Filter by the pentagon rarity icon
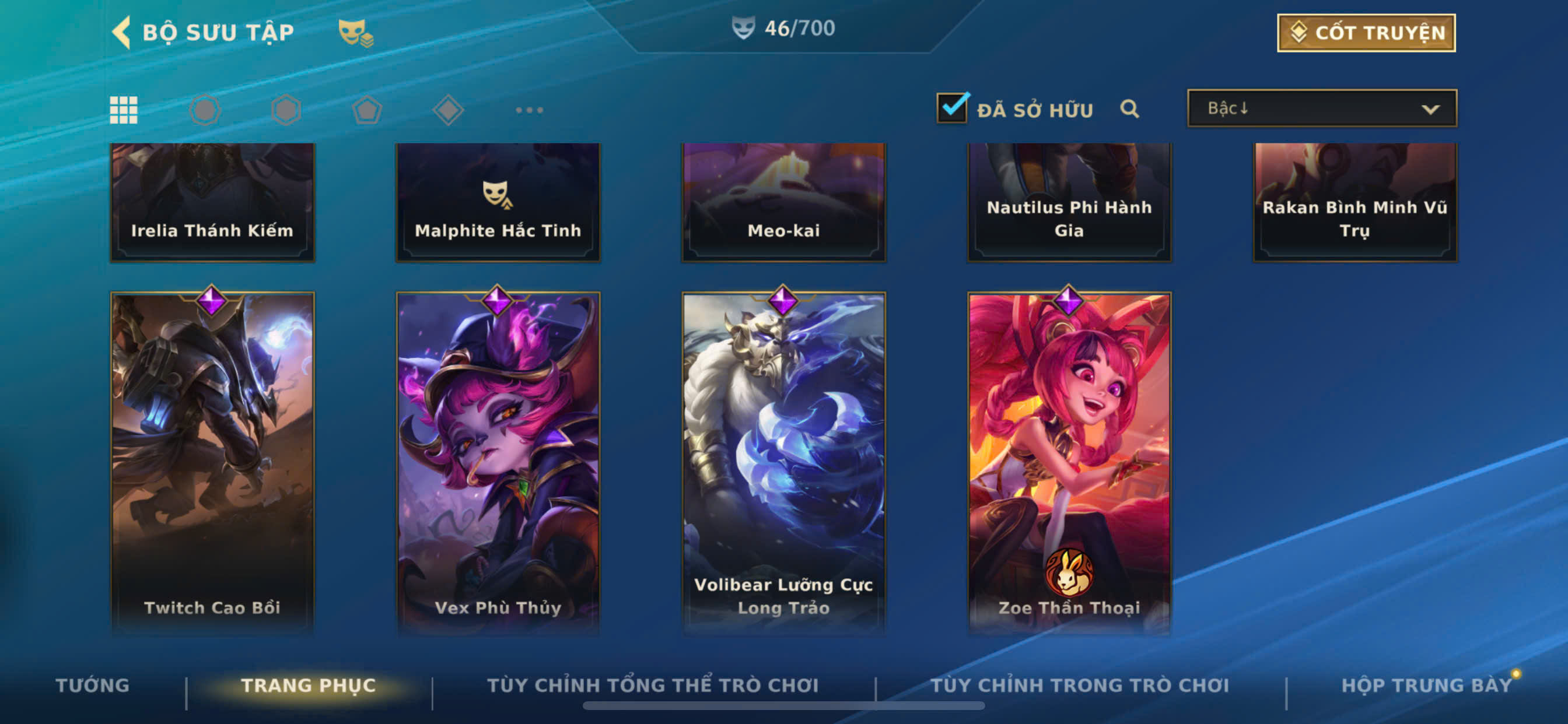The width and height of the screenshot is (1568, 724). [367, 110]
